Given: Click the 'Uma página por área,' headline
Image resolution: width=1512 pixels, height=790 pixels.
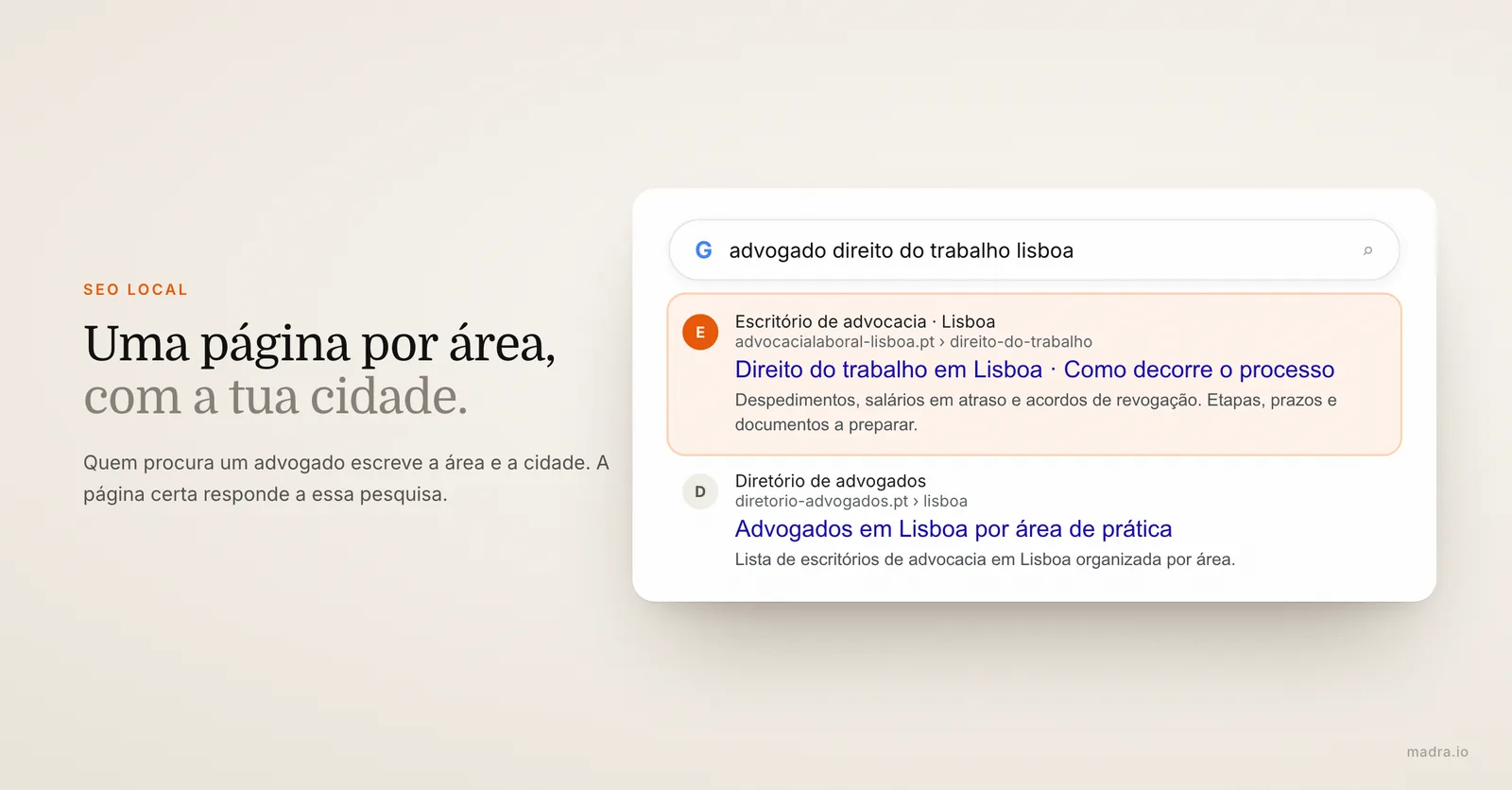Looking at the screenshot, I should click(x=319, y=343).
